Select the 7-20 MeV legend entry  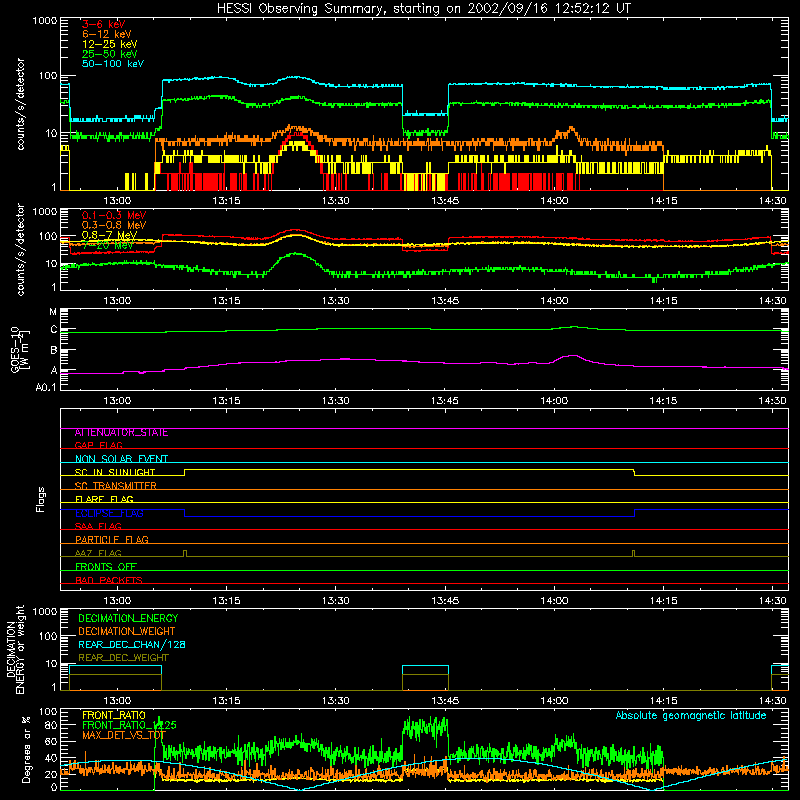[108, 245]
